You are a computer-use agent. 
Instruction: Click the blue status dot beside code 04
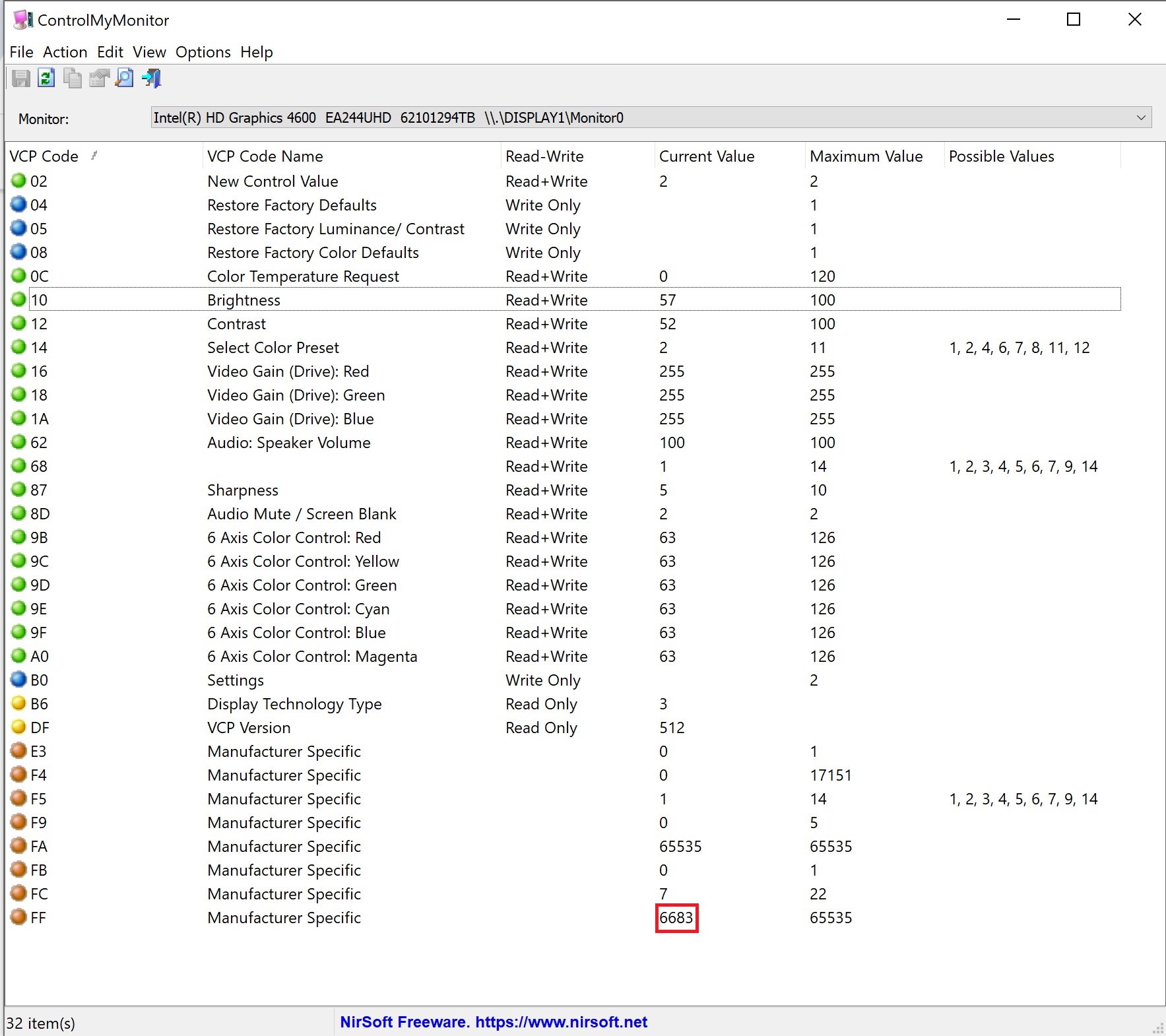coord(18,205)
